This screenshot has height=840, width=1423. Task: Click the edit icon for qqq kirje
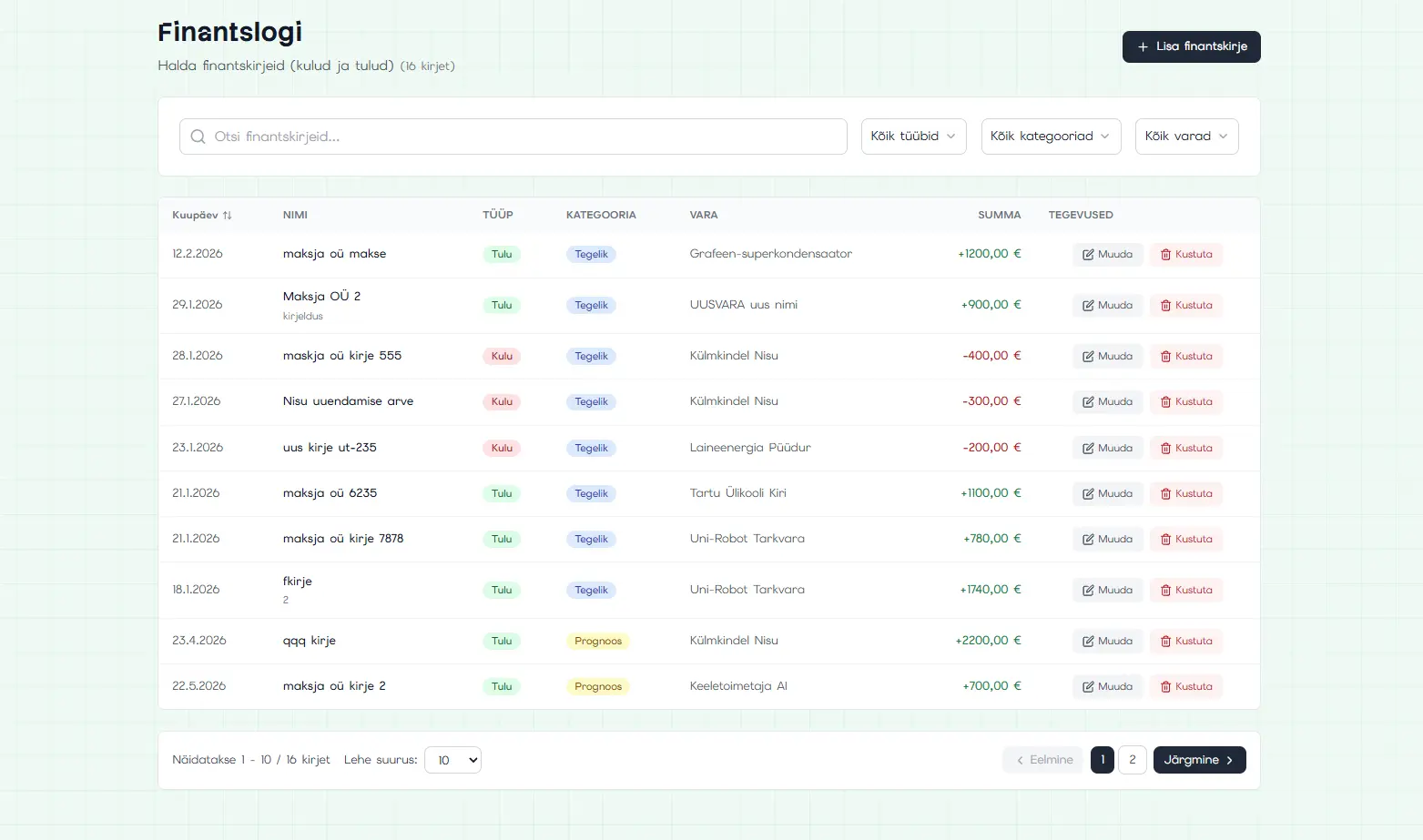point(1088,642)
